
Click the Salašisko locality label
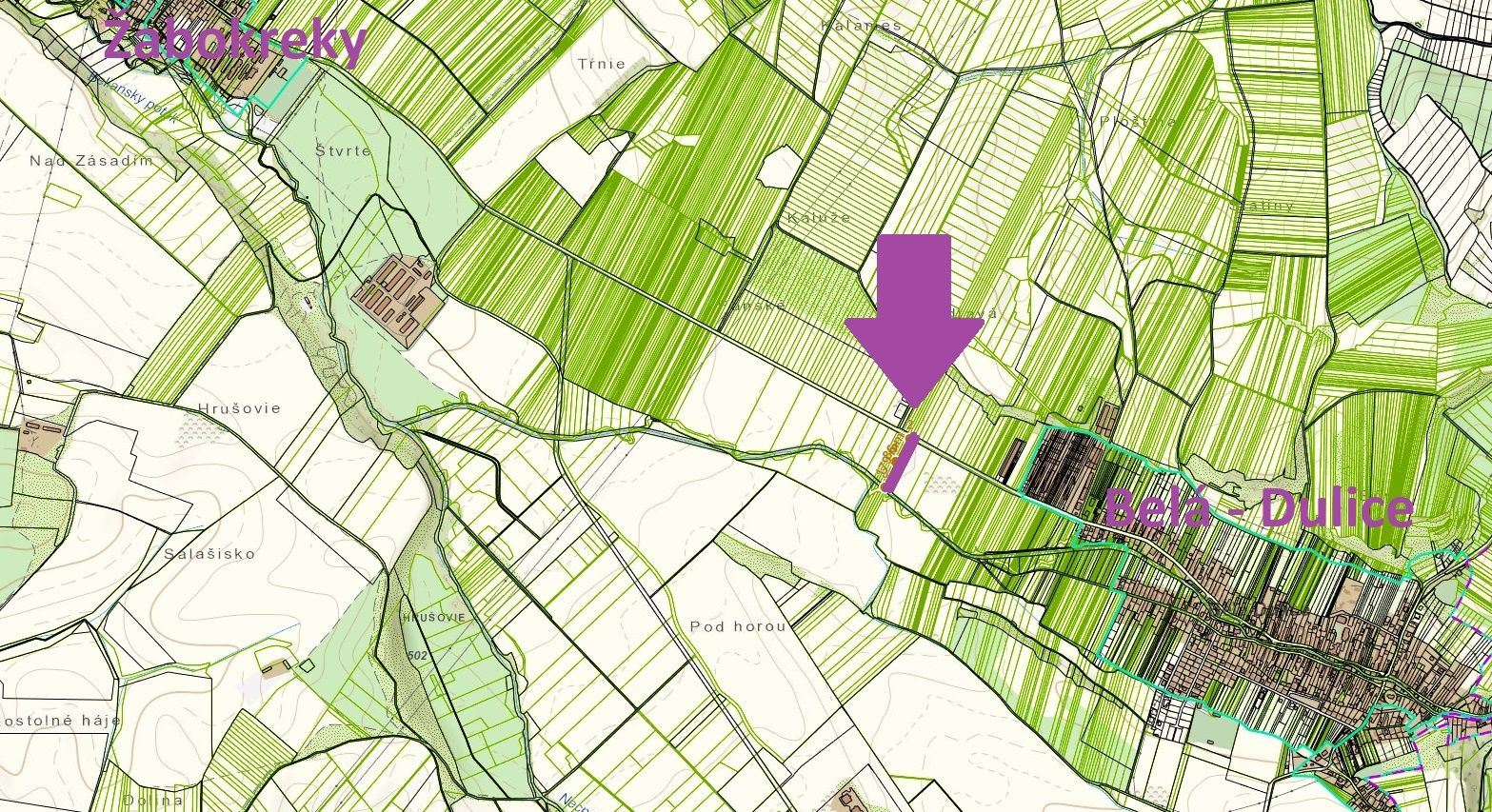pos(209,553)
